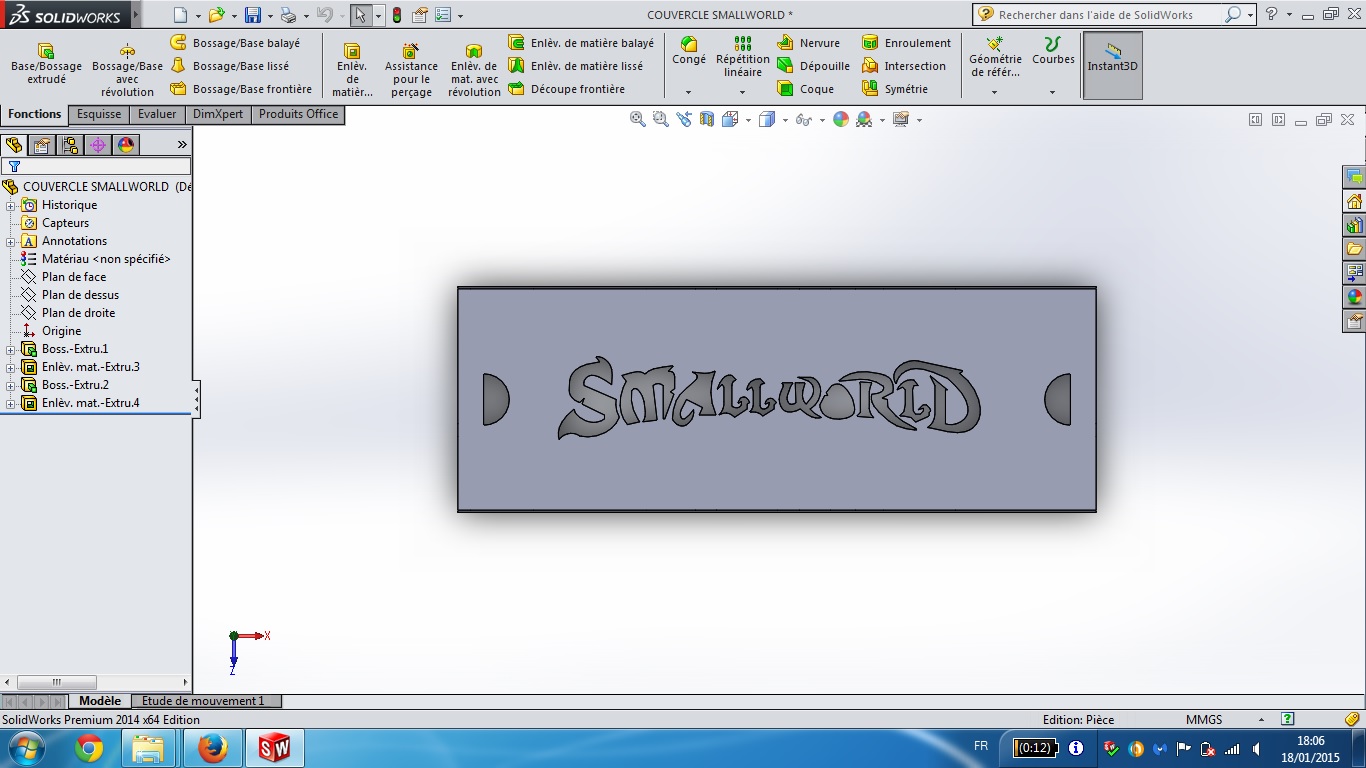Toggle Instant3D mode
Image resolution: width=1366 pixels, height=768 pixels.
pyautogui.click(x=1112, y=65)
